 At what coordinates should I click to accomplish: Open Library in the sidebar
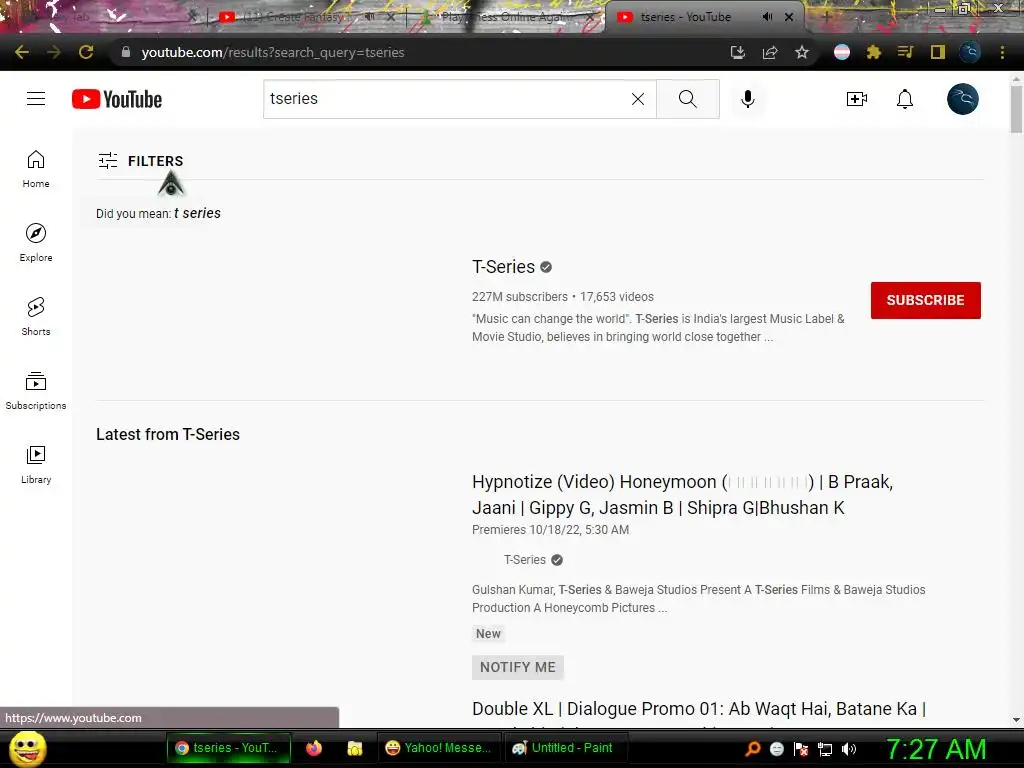[x=36, y=464]
